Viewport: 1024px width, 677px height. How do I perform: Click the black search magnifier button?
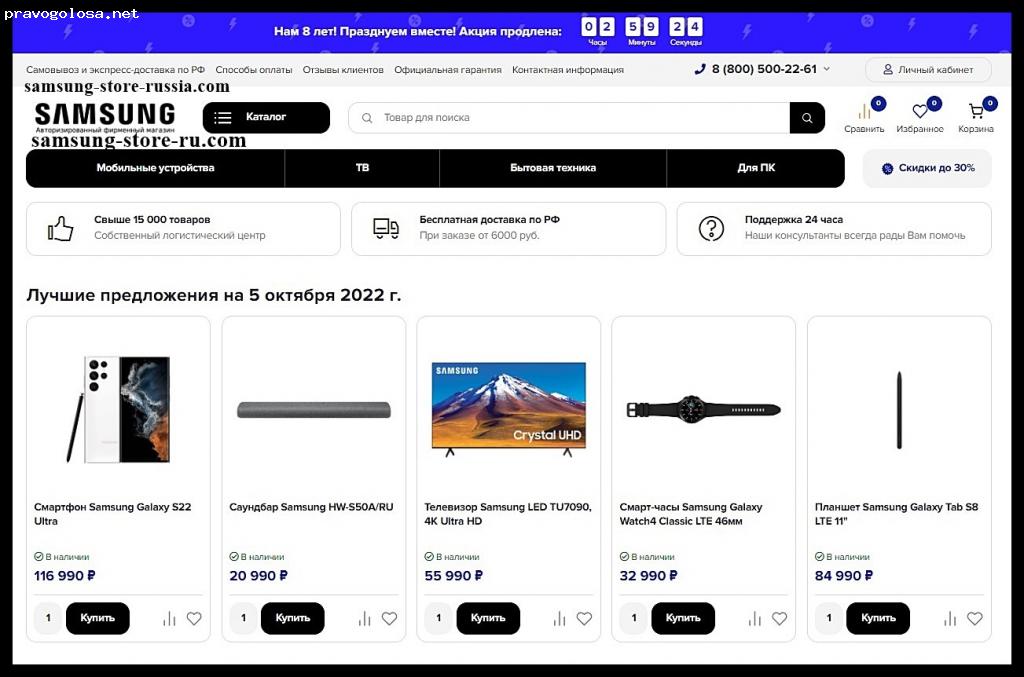807,118
